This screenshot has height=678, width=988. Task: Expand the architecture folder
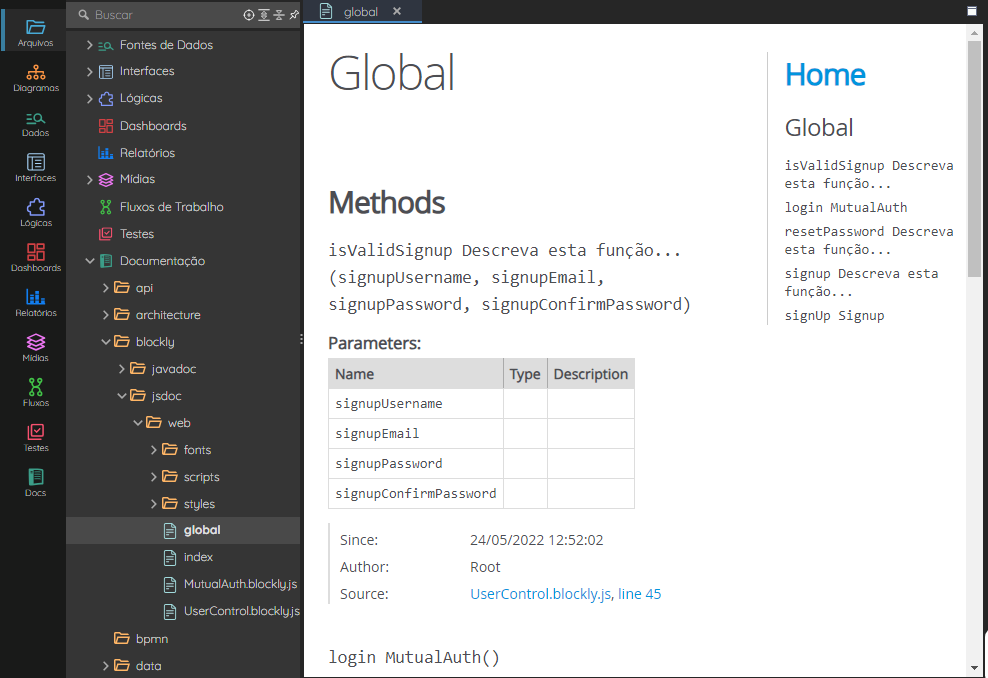tap(105, 315)
